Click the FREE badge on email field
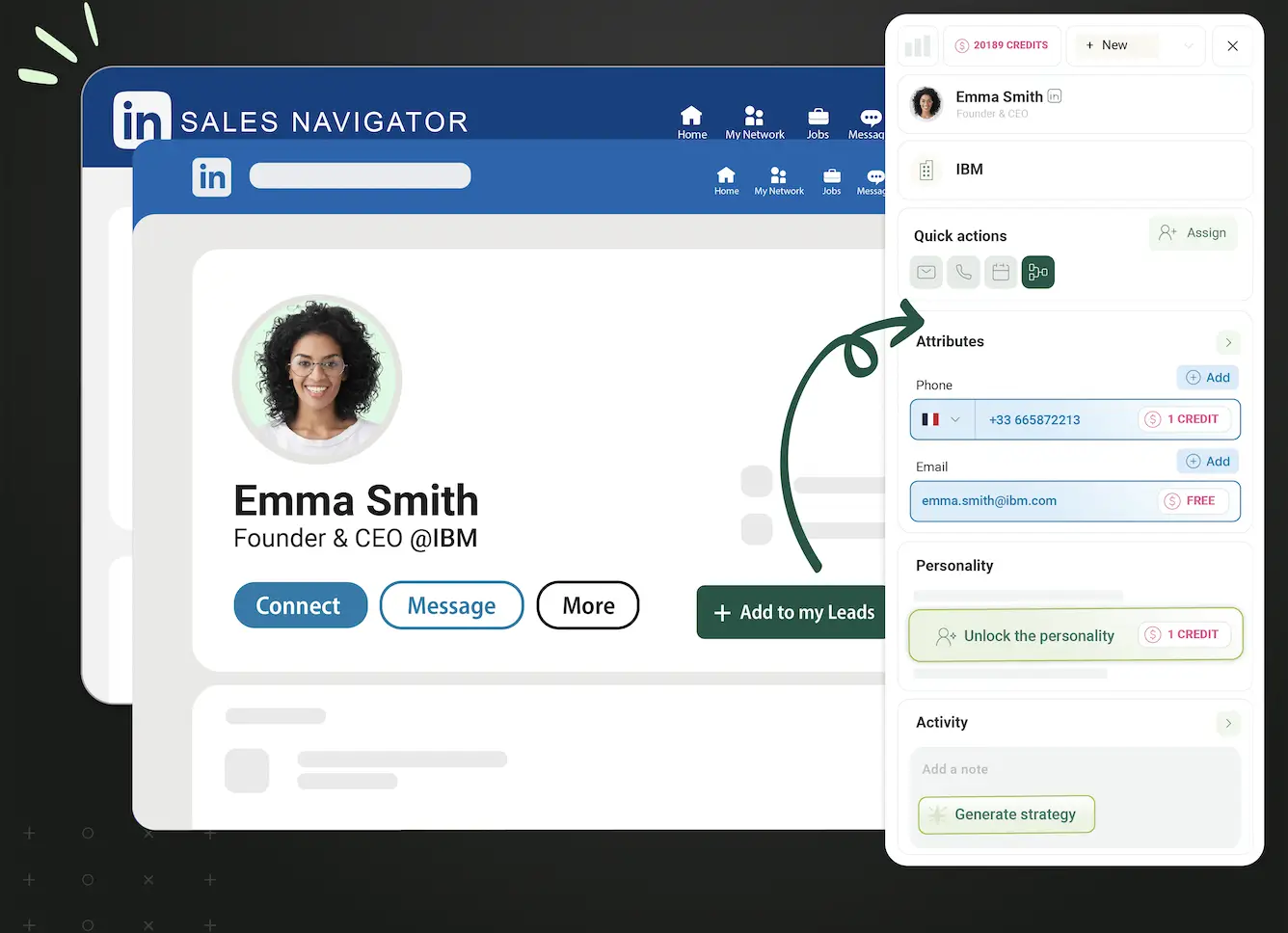 1192,501
